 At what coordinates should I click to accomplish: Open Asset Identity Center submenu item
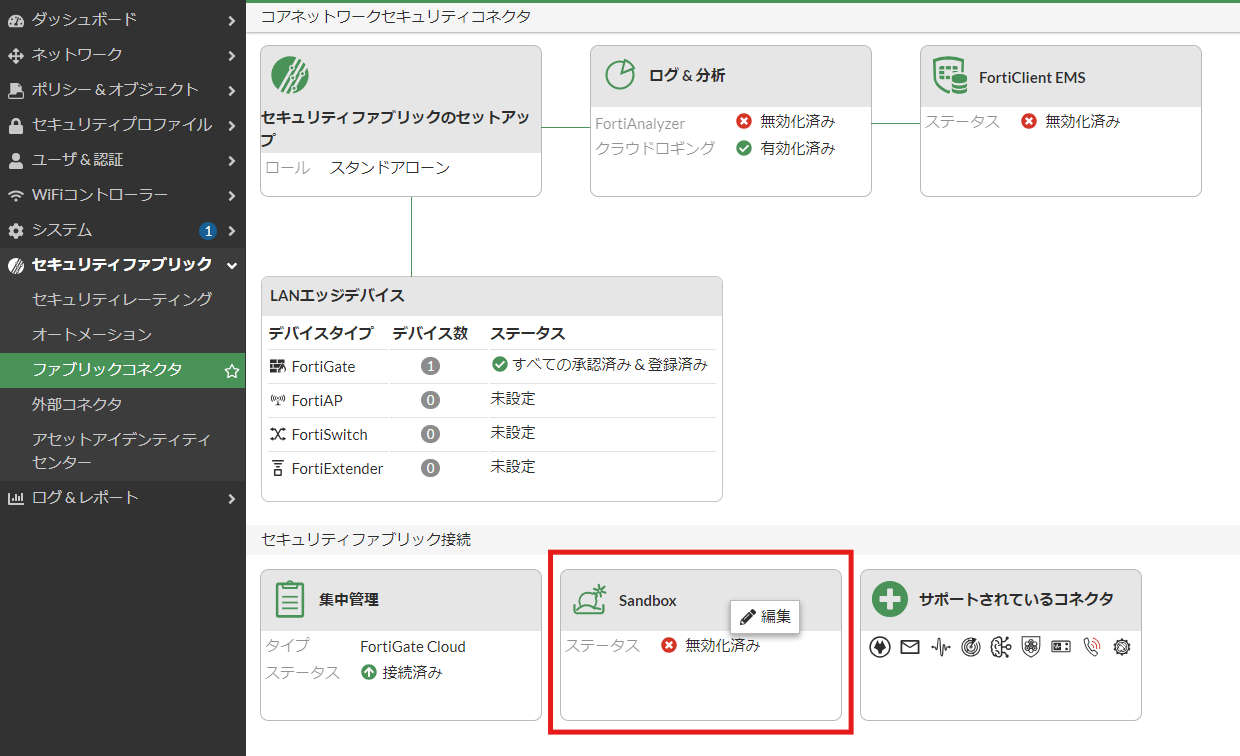(x=122, y=451)
